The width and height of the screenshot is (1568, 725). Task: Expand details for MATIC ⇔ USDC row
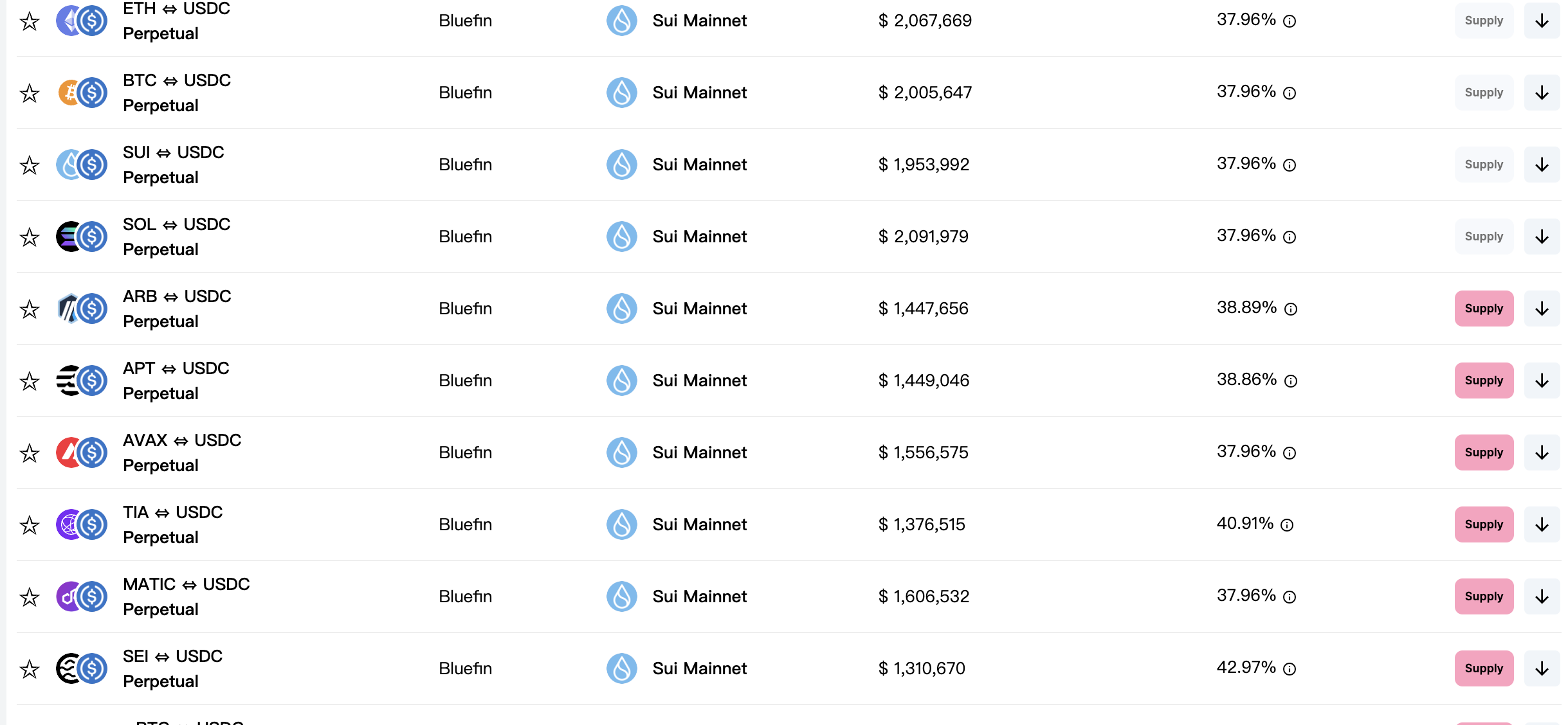(x=1542, y=596)
